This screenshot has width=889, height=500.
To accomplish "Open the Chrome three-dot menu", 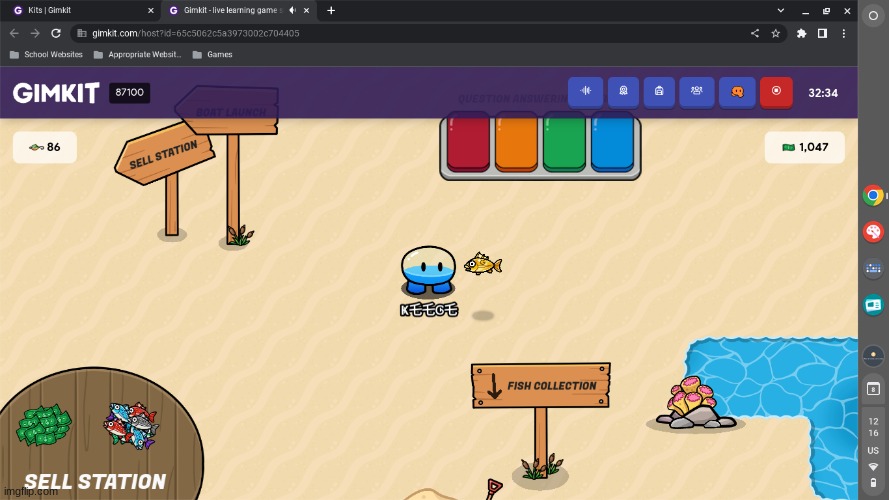I will pyautogui.click(x=844, y=33).
